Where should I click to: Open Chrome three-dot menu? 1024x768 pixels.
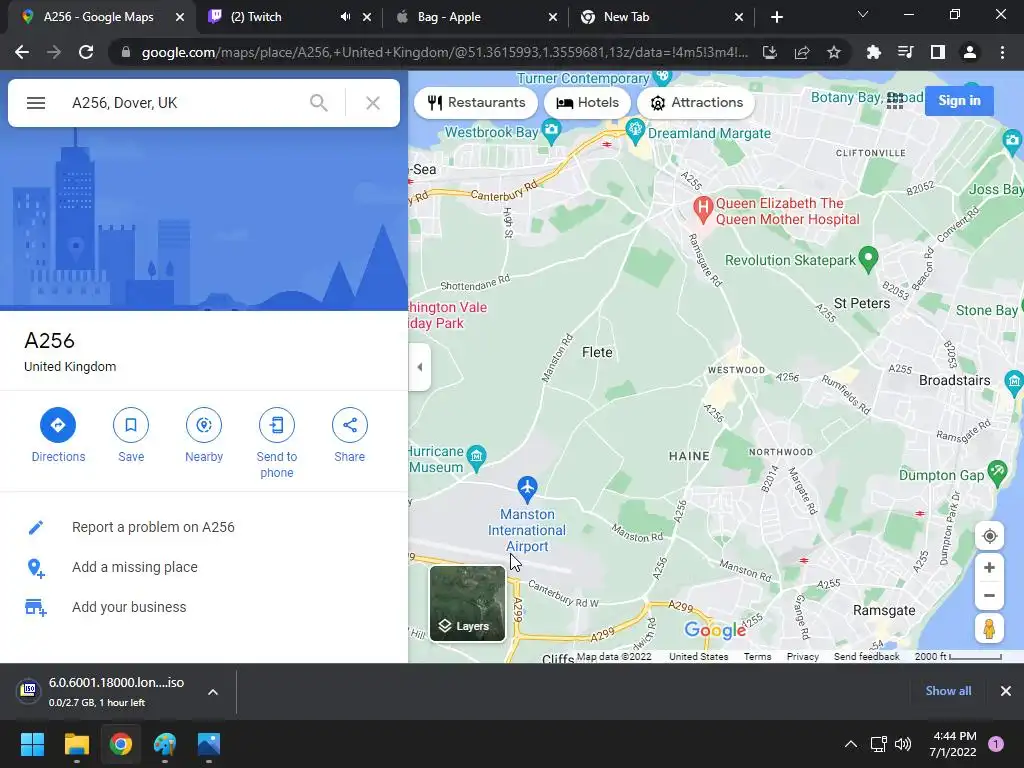[x=1002, y=52]
